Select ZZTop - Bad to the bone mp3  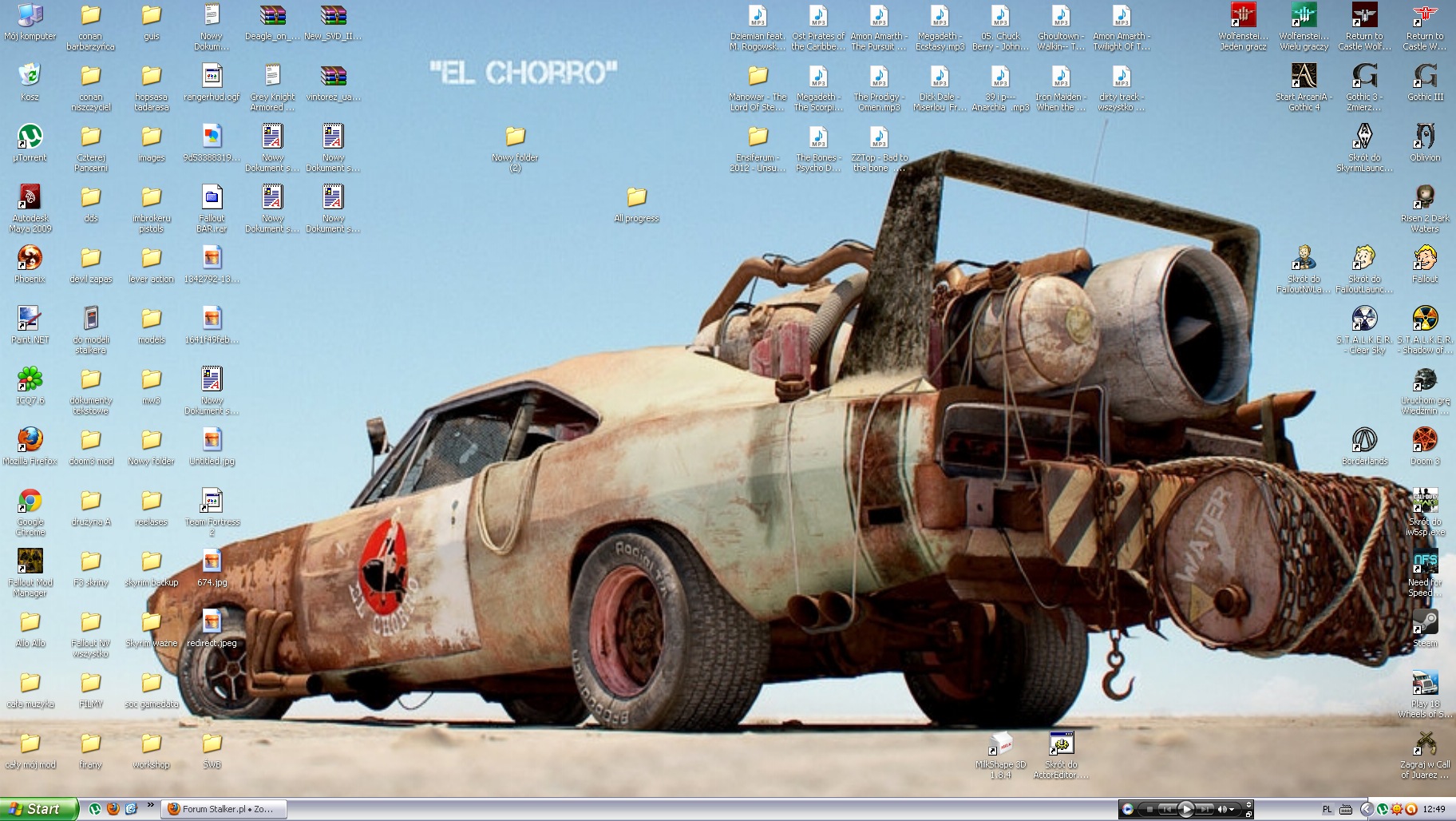(x=879, y=148)
